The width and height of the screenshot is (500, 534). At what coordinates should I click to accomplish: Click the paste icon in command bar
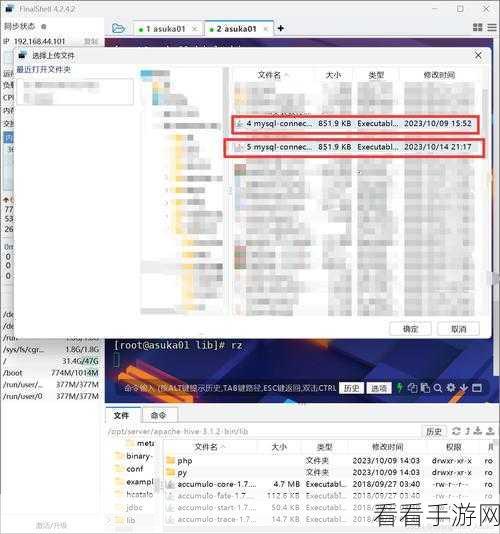[x=425, y=388]
